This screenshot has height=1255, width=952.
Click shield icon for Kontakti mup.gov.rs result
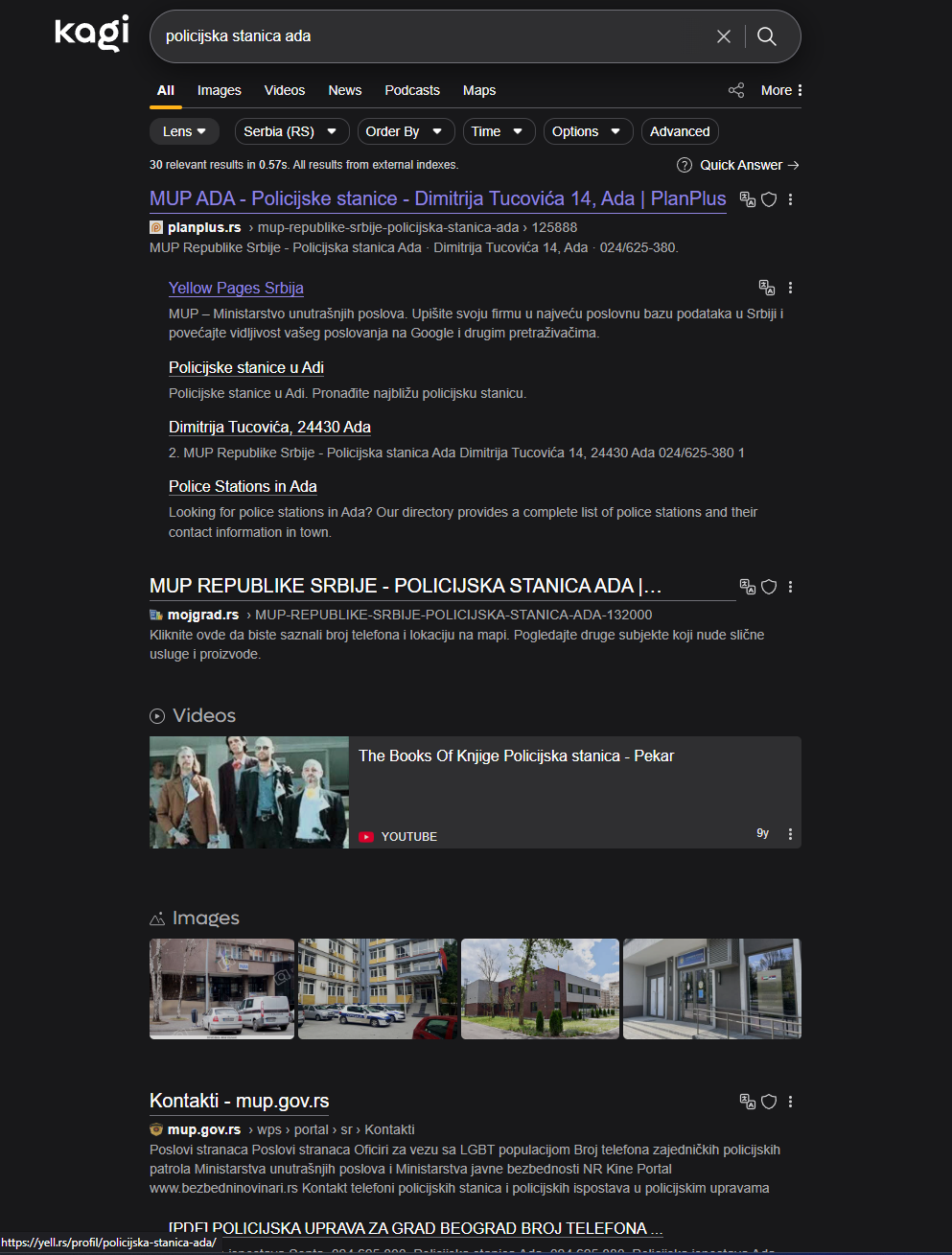coord(769,1102)
